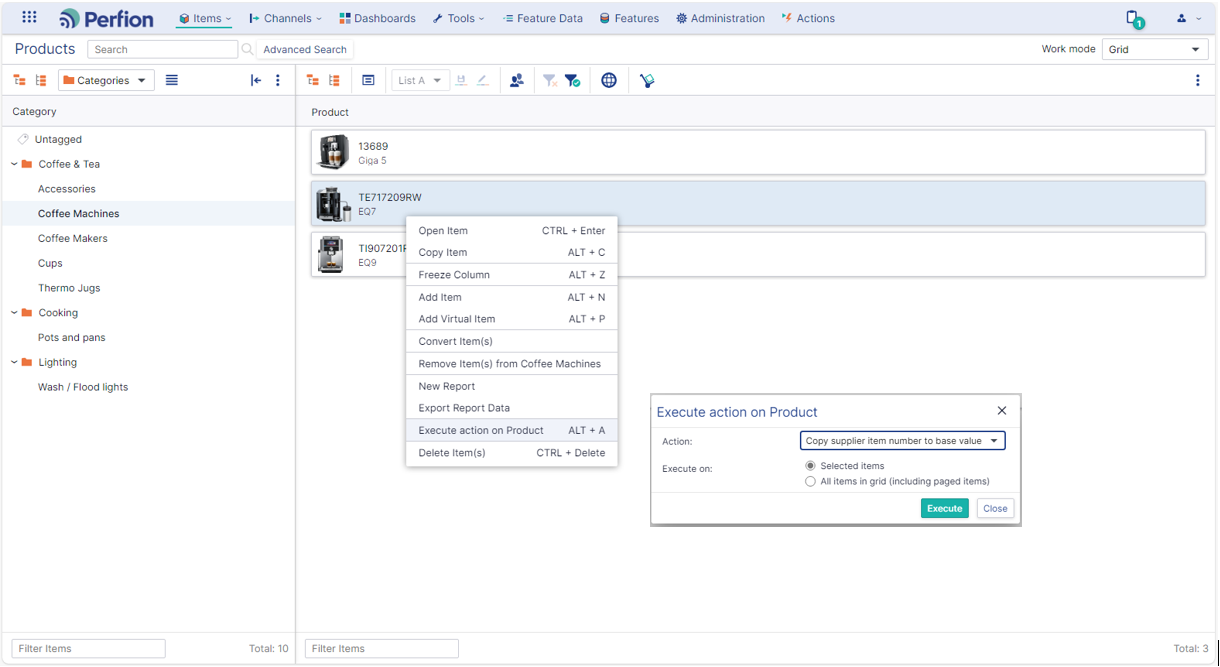Go to Dashboards
Screen dimensions: 1220x667
pyautogui.click(x=377, y=18)
